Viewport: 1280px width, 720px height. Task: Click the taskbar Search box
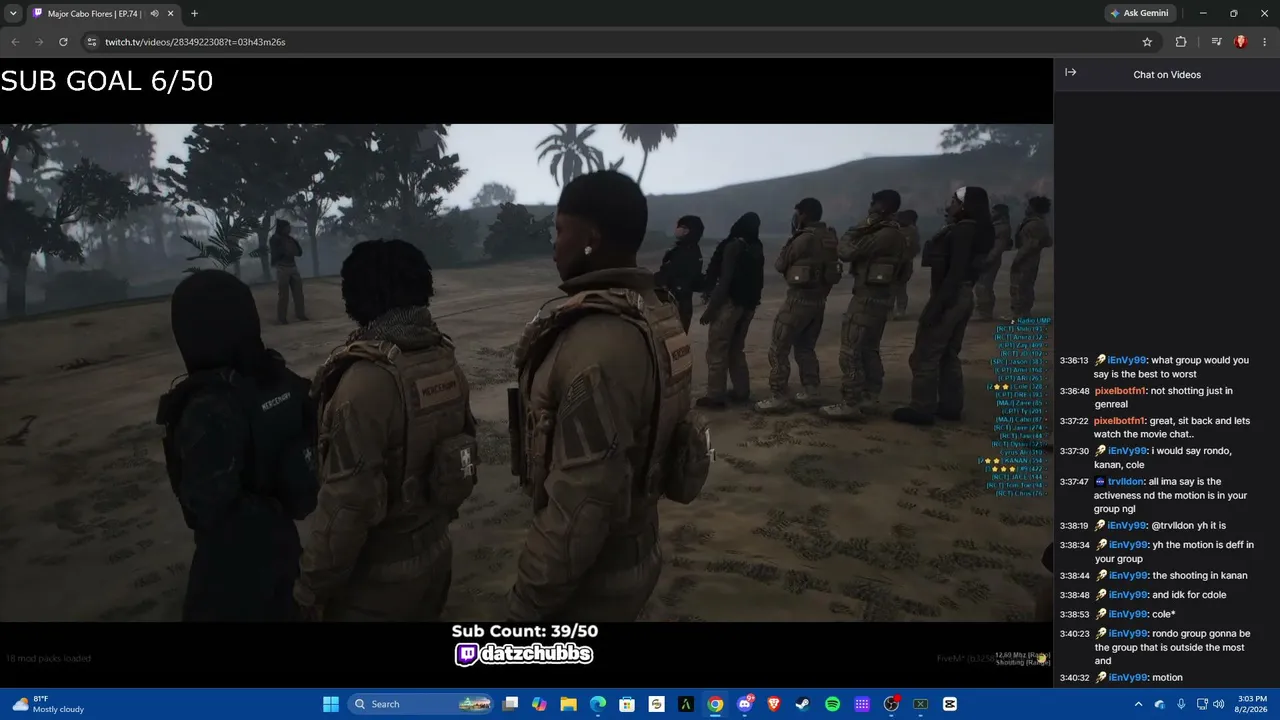[x=420, y=704]
